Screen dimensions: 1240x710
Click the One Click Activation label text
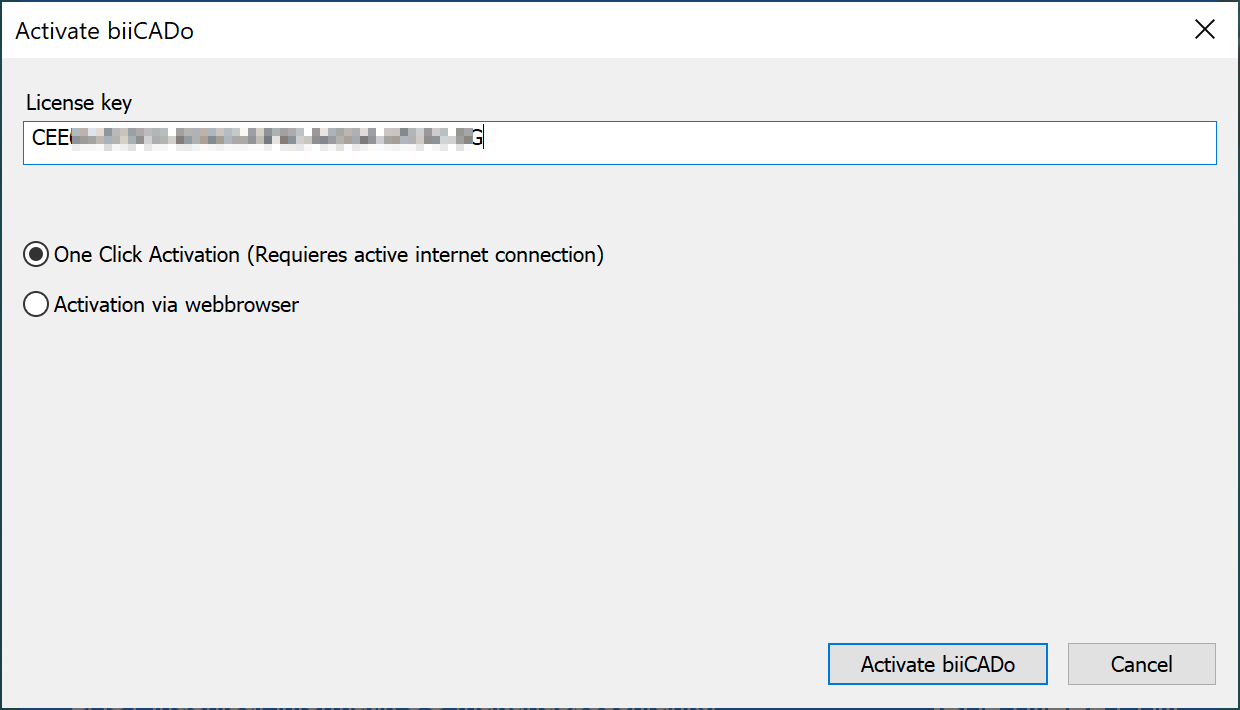(x=147, y=255)
